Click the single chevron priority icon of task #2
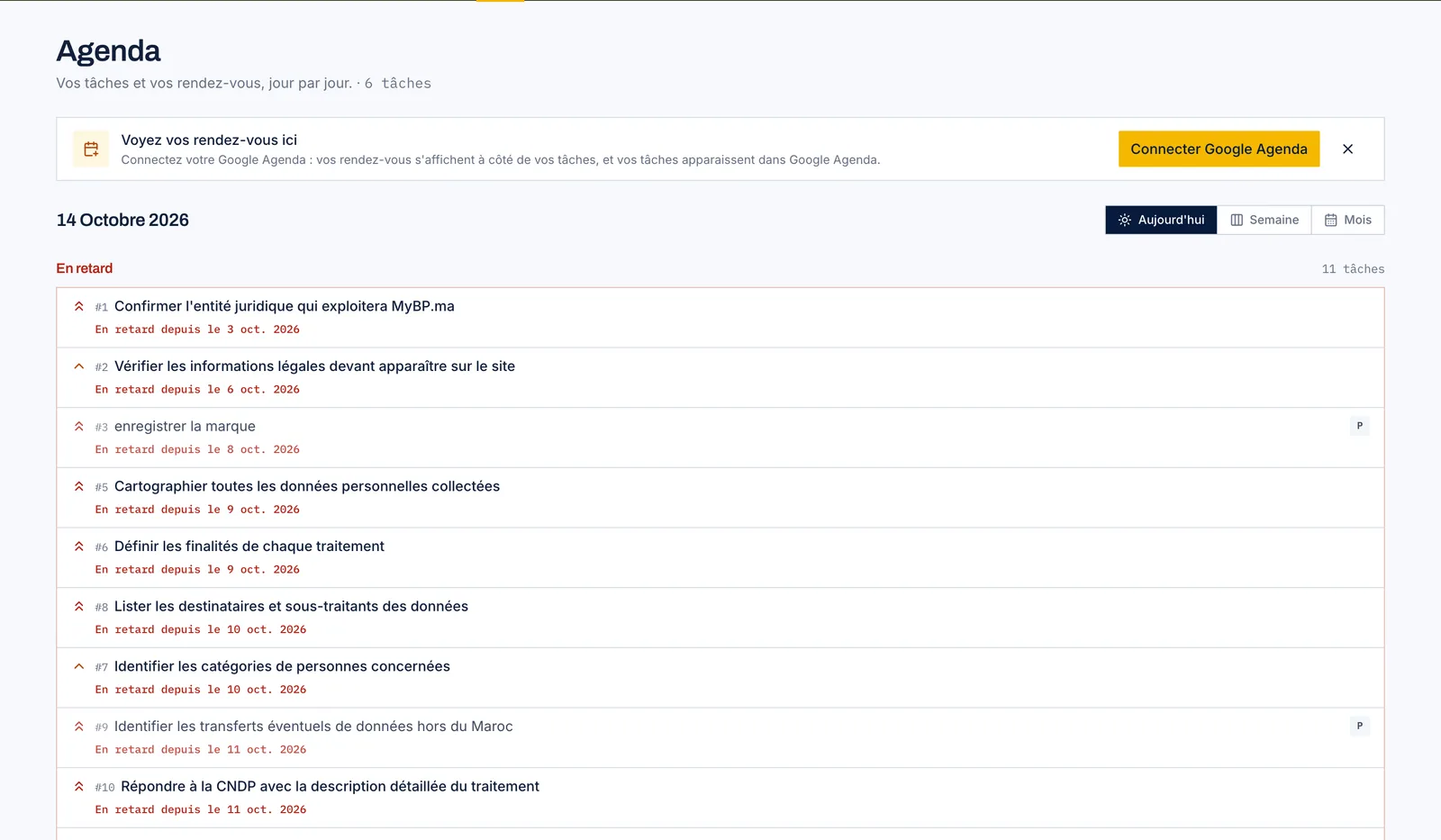 coord(79,366)
